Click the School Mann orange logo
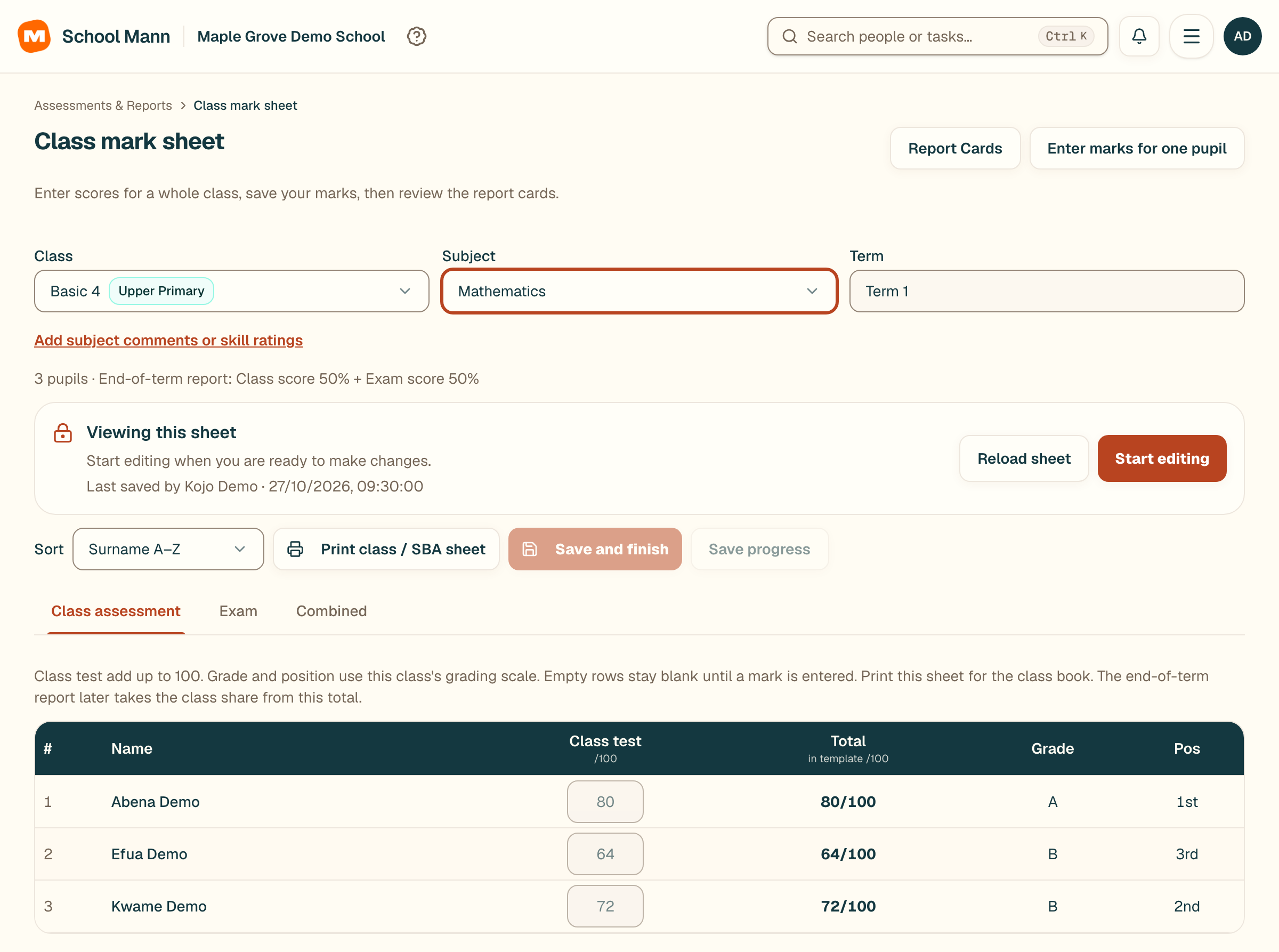1279x952 pixels. (x=34, y=36)
